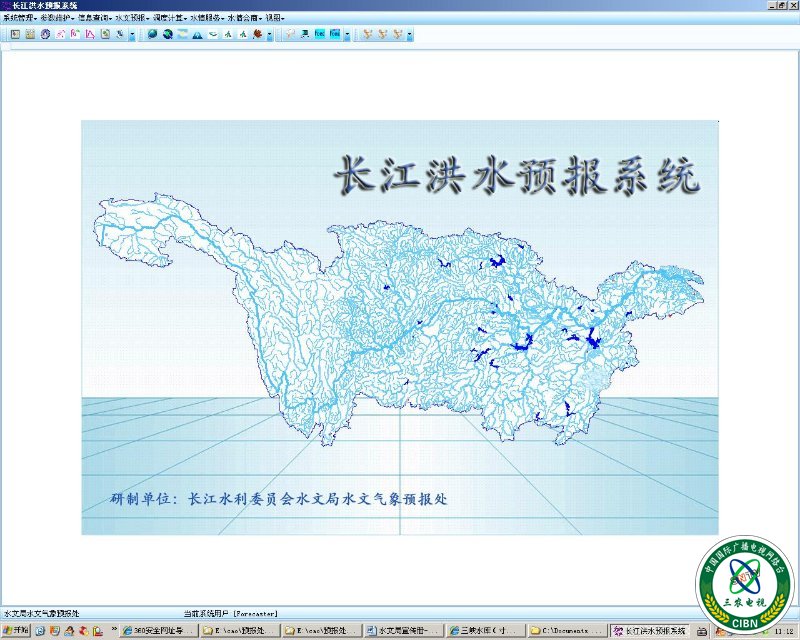Expand the first toolbar group's overflow arrow
This screenshot has height=640, width=800.
(x=132, y=35)
